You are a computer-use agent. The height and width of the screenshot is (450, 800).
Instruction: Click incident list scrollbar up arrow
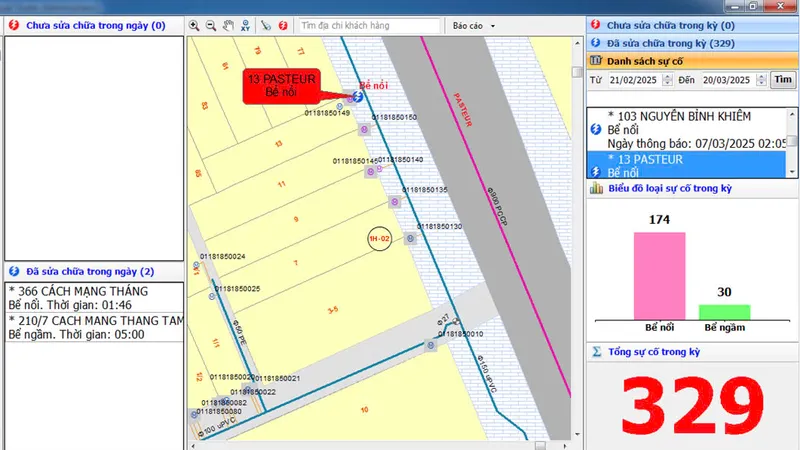click(x=792, y=114)
